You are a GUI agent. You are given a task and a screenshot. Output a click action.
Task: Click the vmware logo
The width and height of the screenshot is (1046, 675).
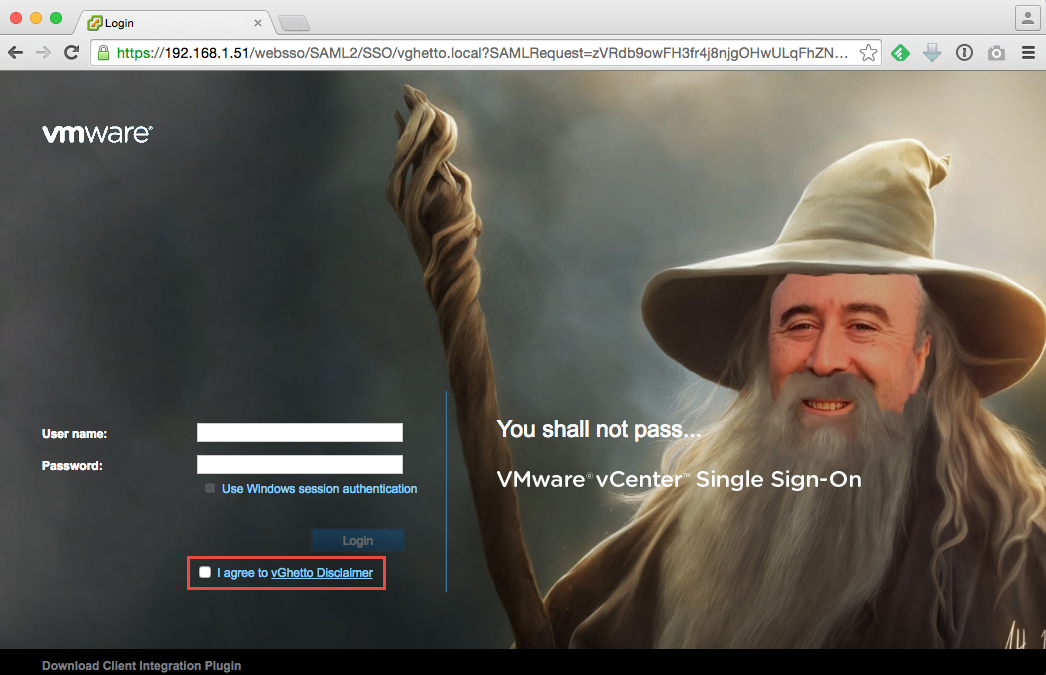(97, 133)
